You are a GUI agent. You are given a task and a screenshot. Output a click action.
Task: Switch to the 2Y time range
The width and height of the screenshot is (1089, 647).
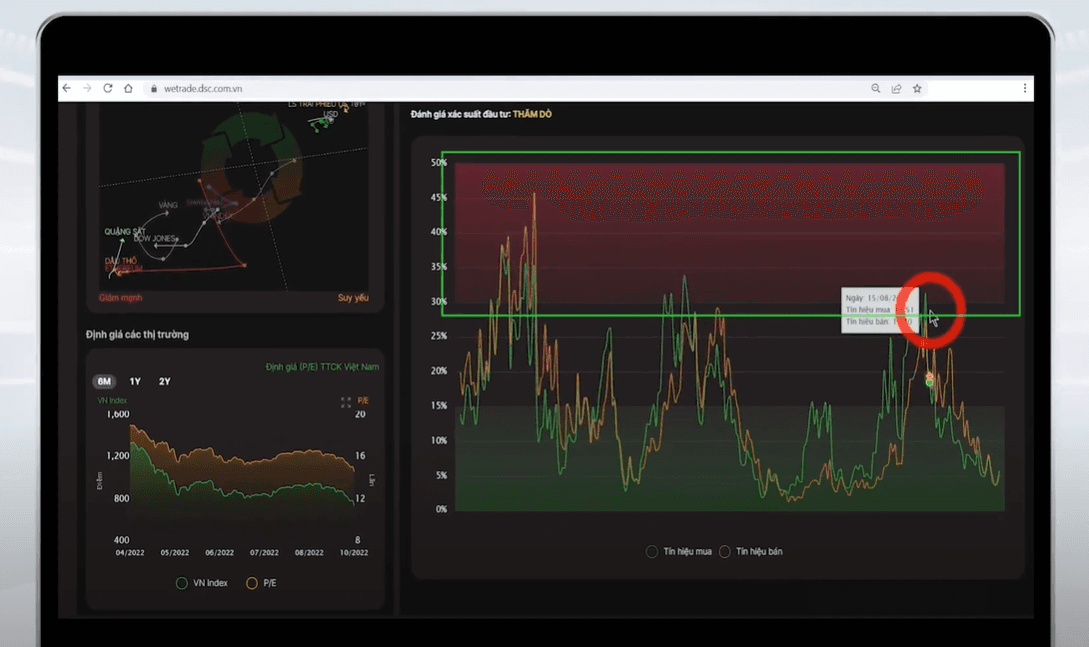165,381
